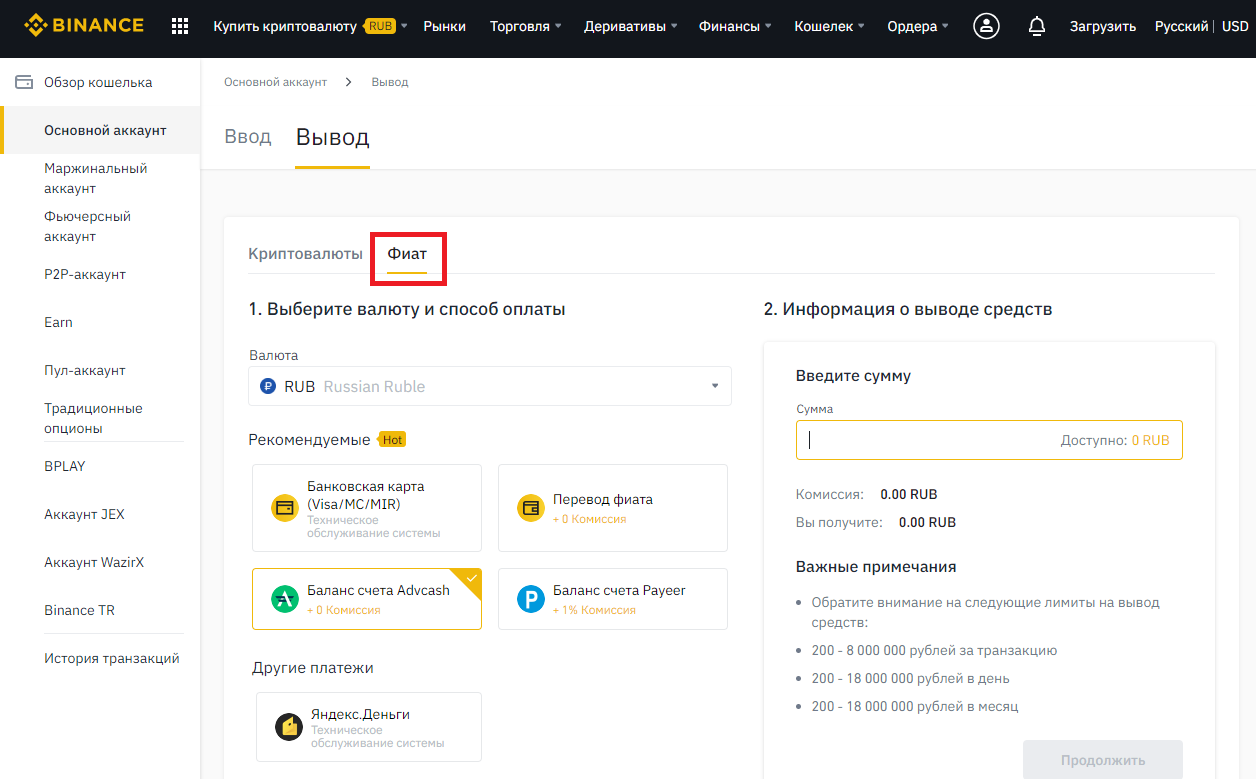This screenshot has height=779, width=1256.
Task: Open the notifications bell
Action: 1037,26
